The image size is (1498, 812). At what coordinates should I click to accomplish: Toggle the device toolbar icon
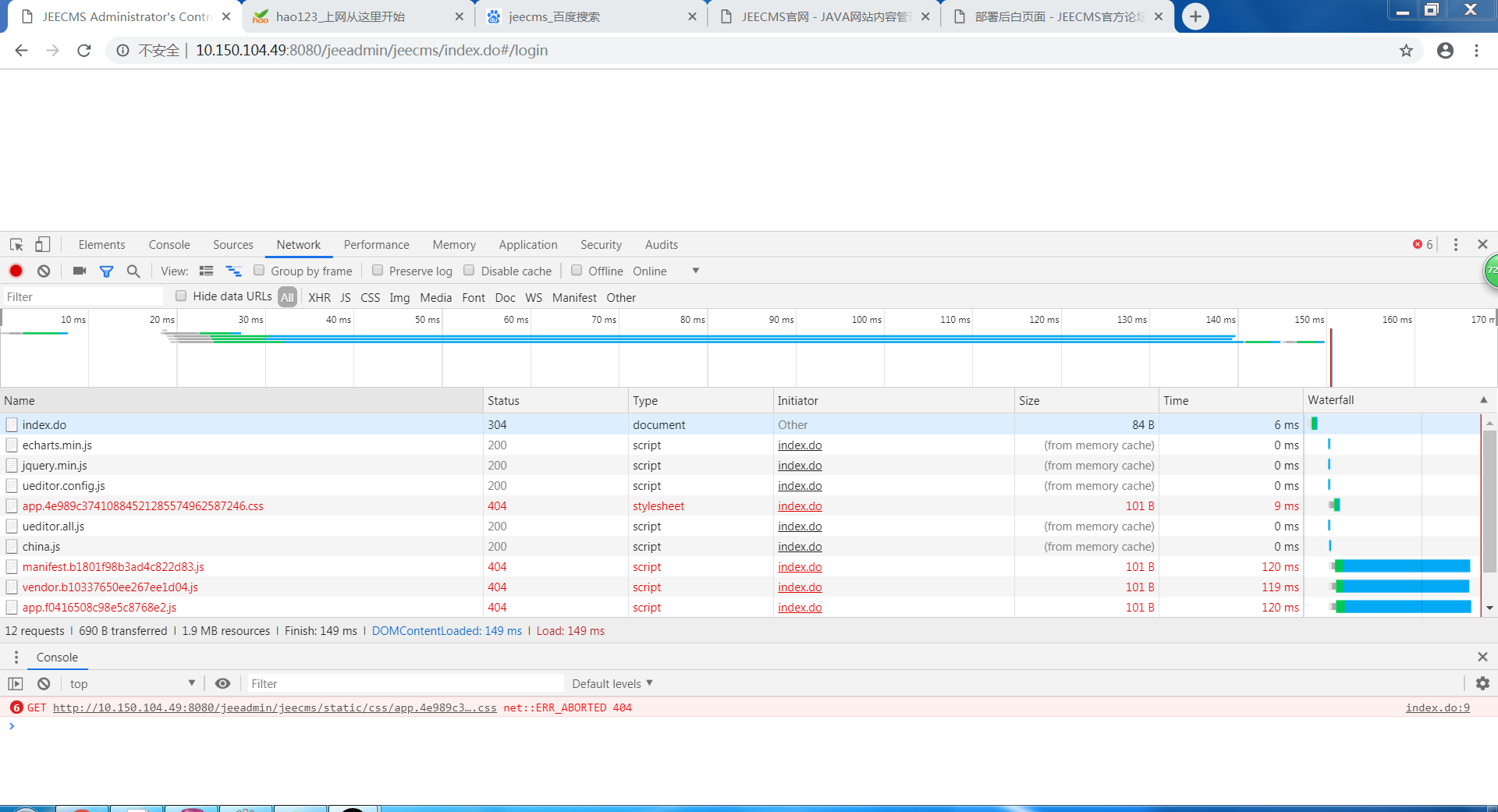click(x=42, y=245)
